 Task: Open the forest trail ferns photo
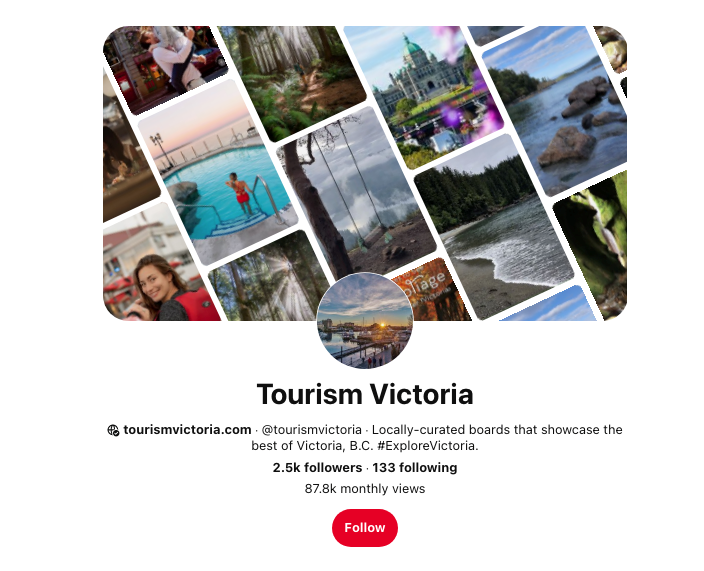click(x=292, y=81)
